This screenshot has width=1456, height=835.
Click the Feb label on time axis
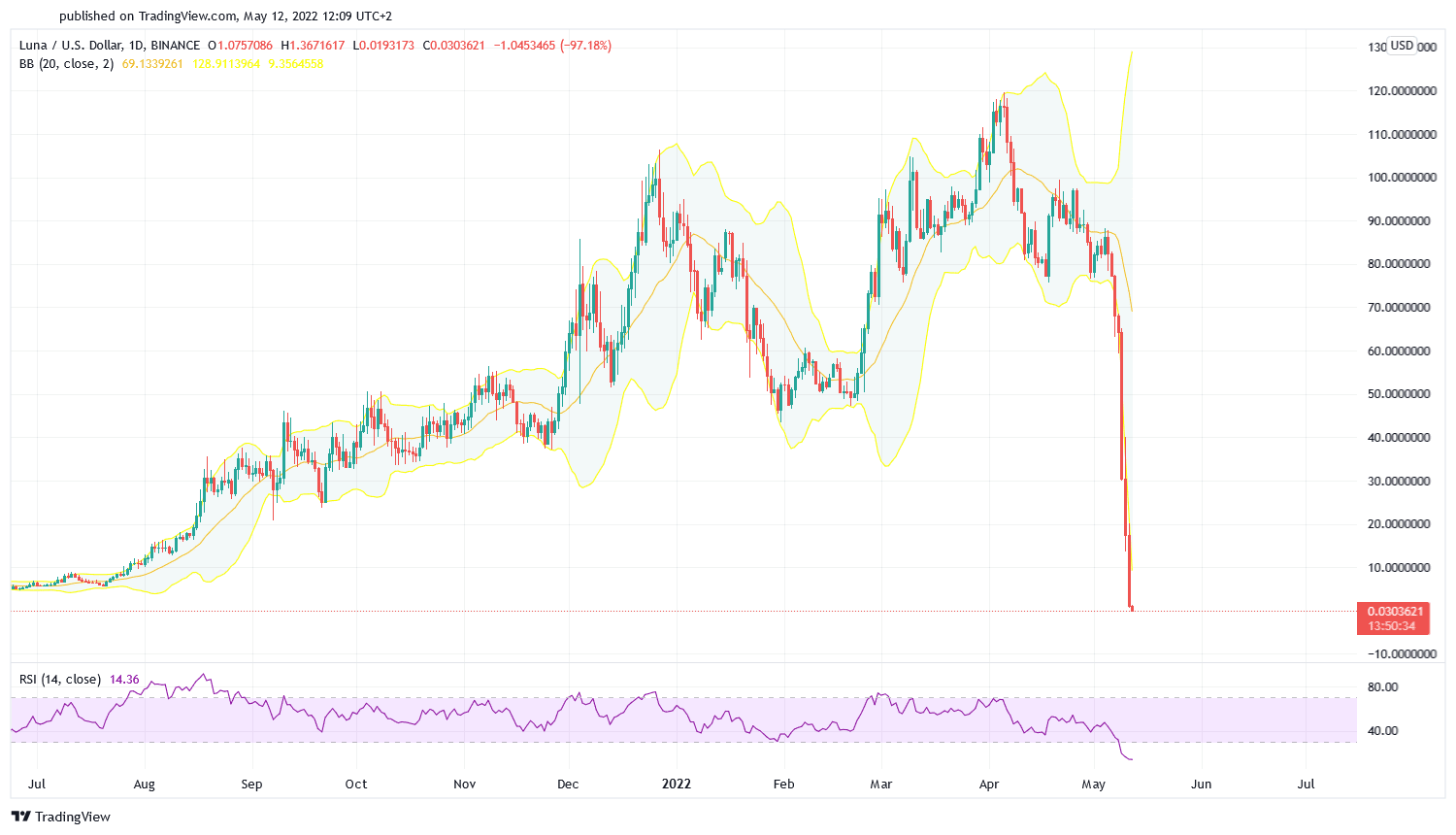click(x=784, y=785)
